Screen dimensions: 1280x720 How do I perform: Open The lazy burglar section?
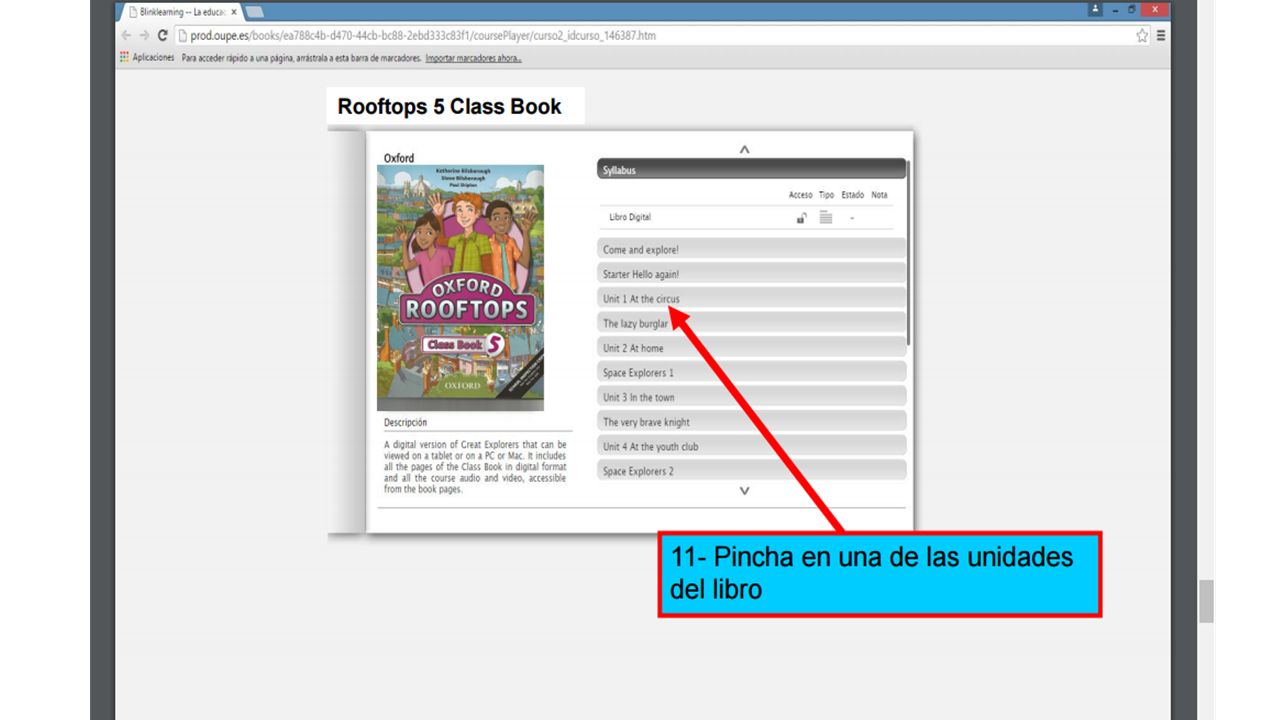tap(751, 323)
